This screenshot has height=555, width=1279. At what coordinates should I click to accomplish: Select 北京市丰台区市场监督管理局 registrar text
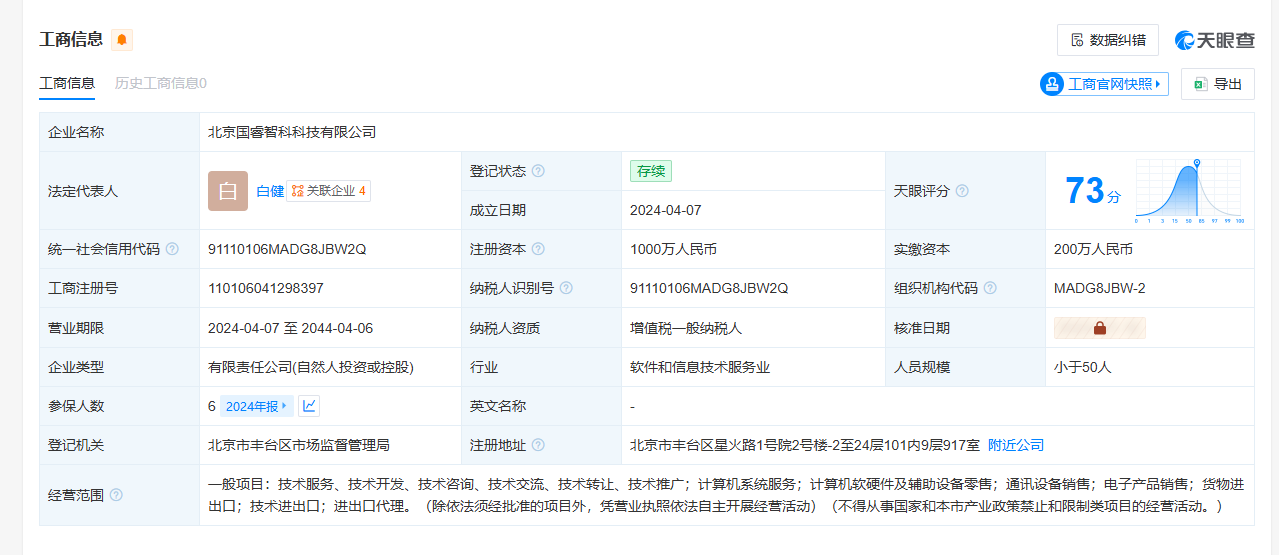point(299,445)
